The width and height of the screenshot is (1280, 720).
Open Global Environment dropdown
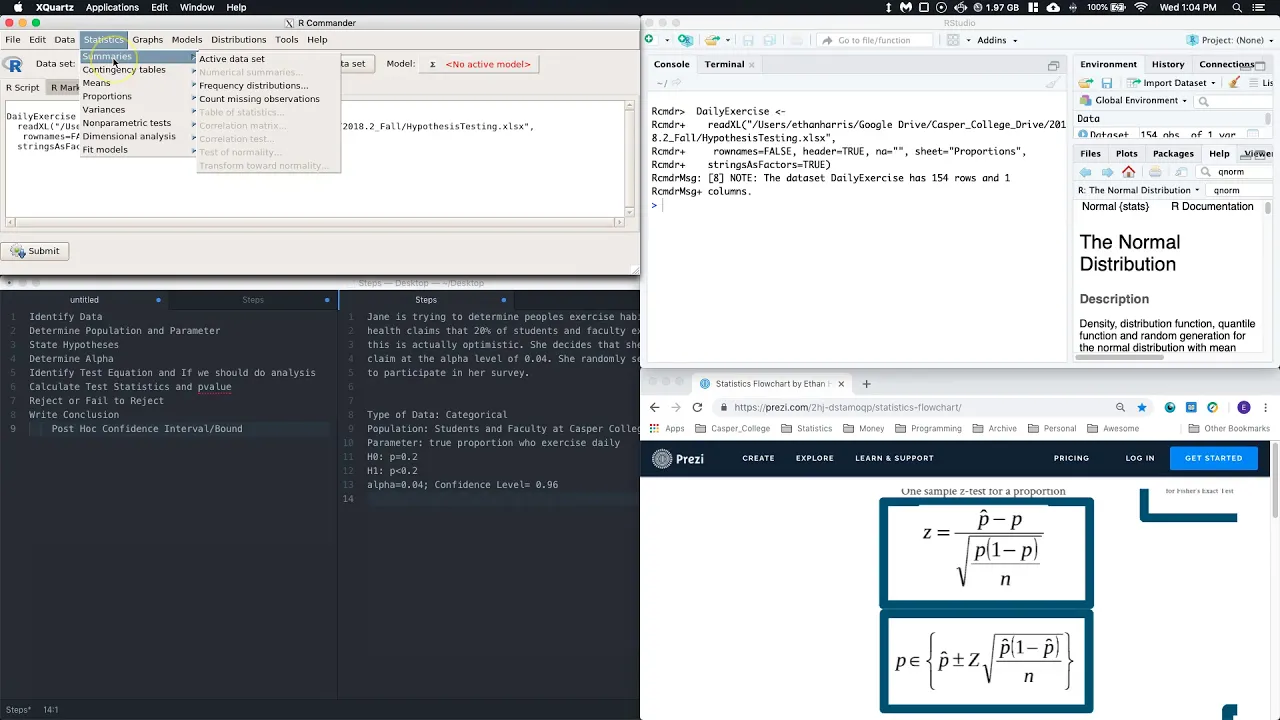1134,100
